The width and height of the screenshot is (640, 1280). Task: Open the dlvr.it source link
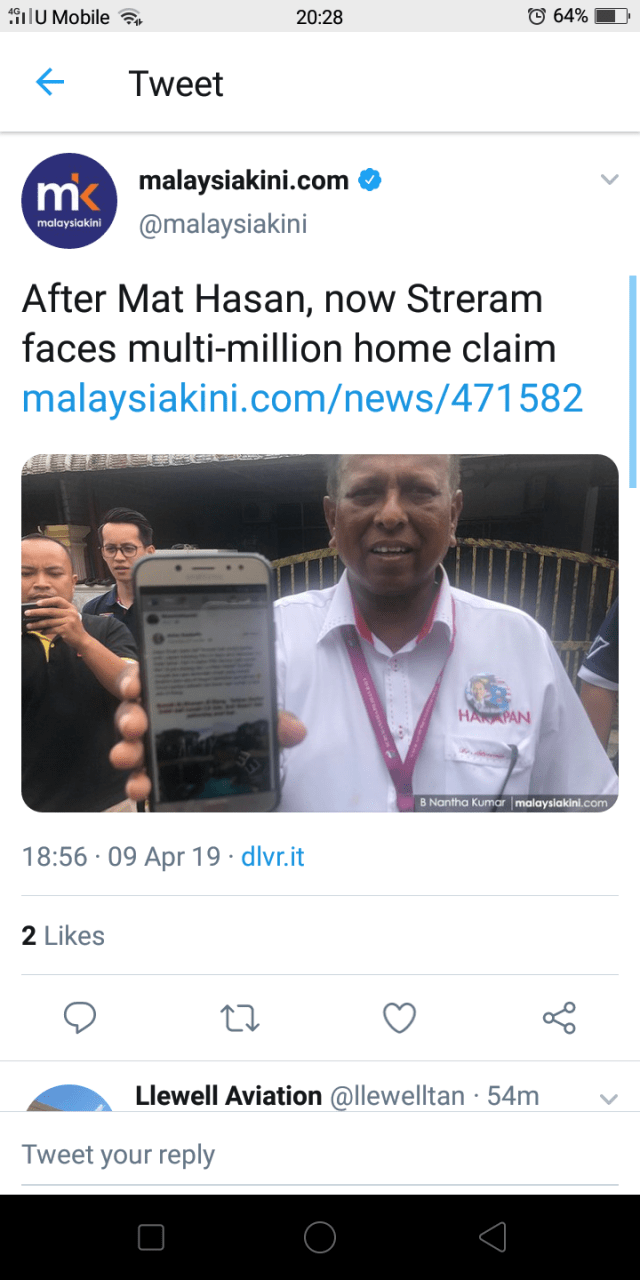[272, 857]
